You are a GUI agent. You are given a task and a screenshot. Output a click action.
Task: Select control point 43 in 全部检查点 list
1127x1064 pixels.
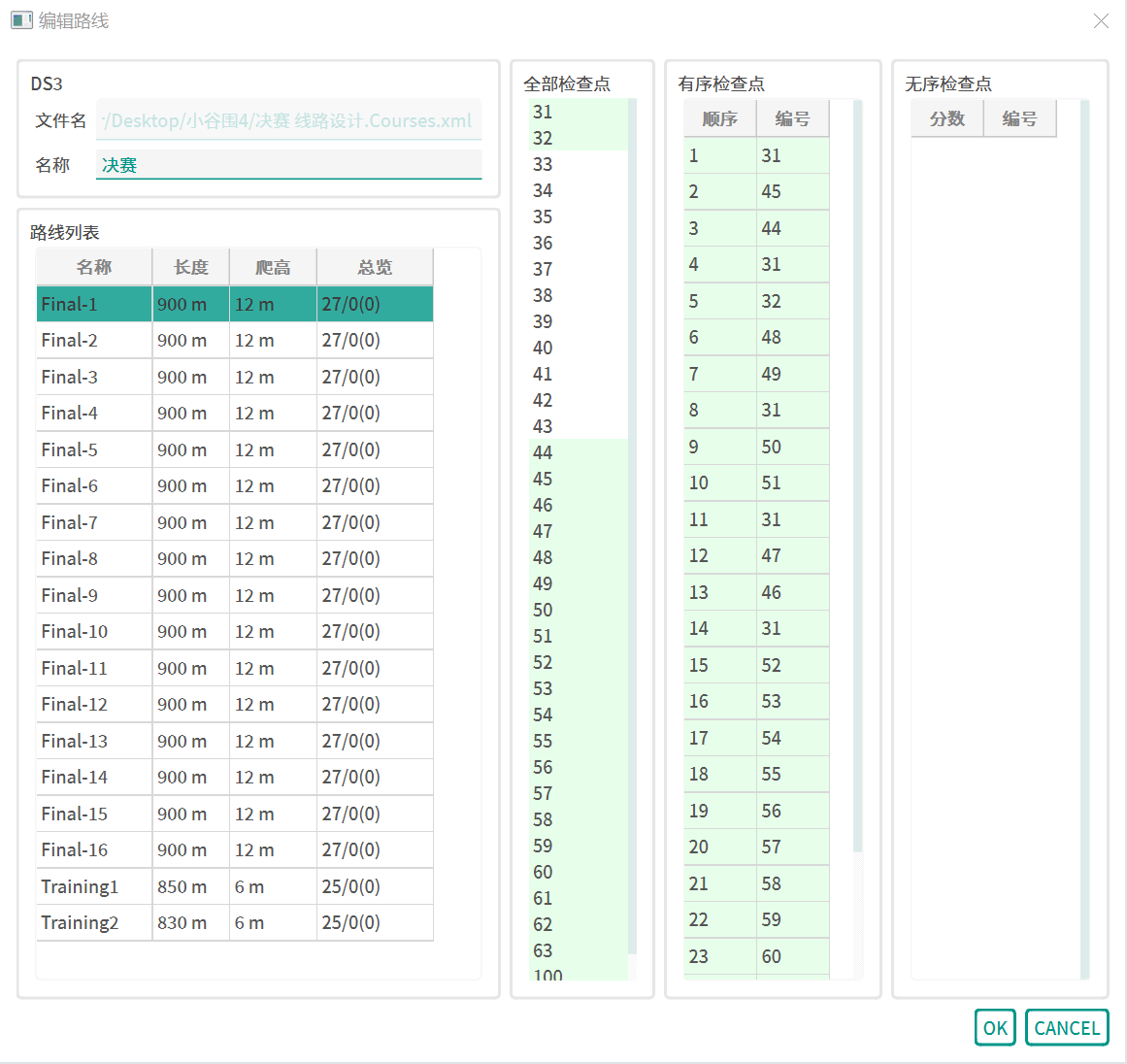point(578,426)
